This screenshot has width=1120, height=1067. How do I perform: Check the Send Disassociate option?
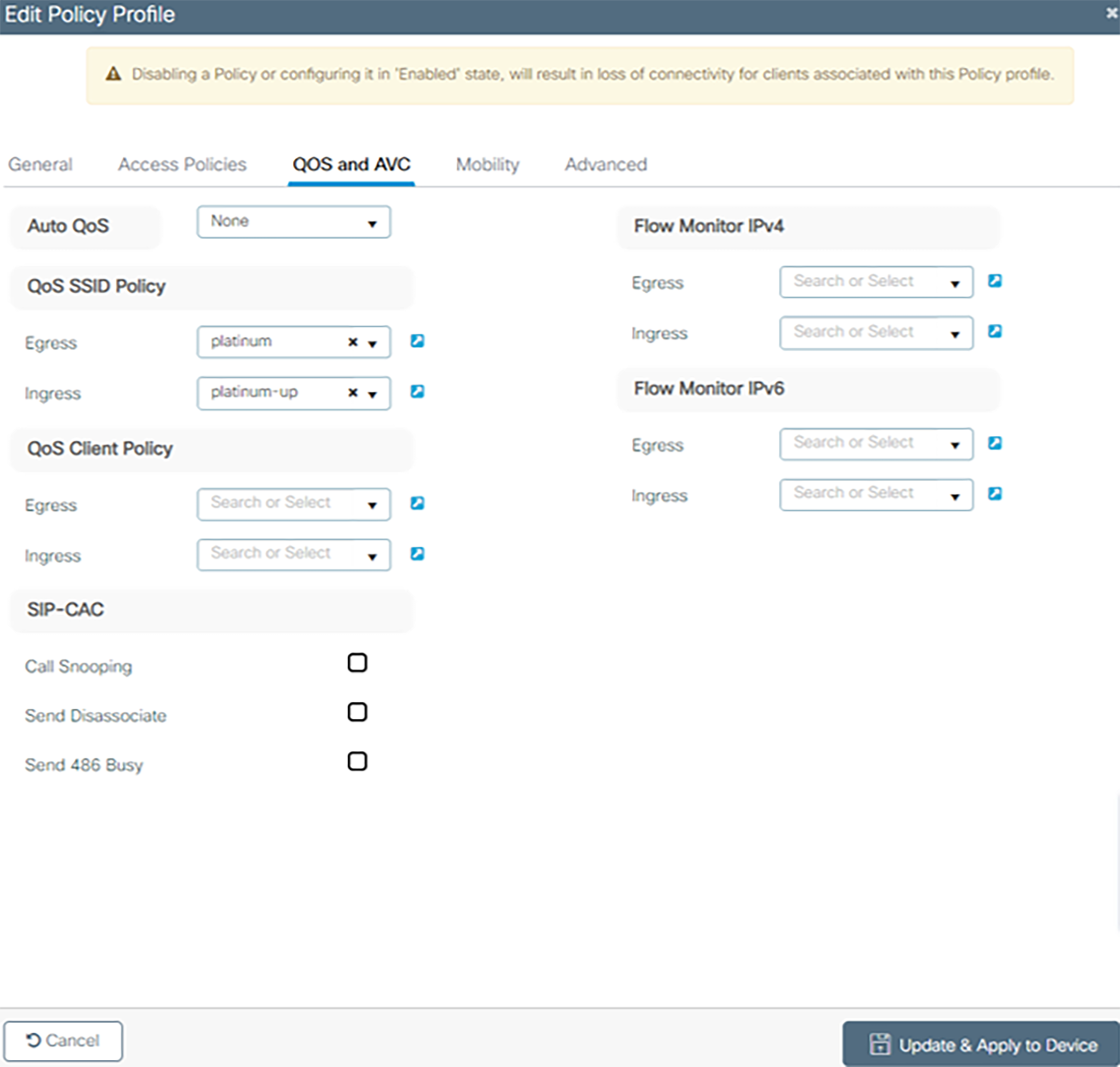pos(357,712)
